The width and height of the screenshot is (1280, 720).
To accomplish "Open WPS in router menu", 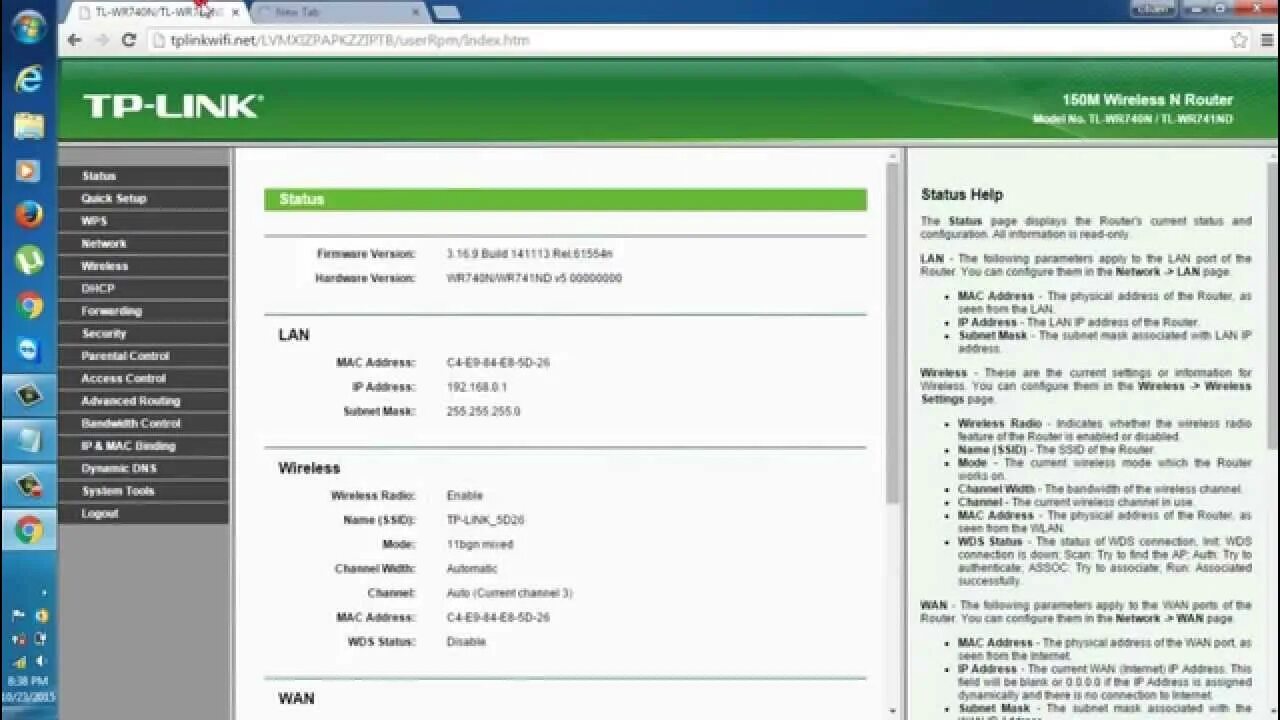I will pos(143,221).
